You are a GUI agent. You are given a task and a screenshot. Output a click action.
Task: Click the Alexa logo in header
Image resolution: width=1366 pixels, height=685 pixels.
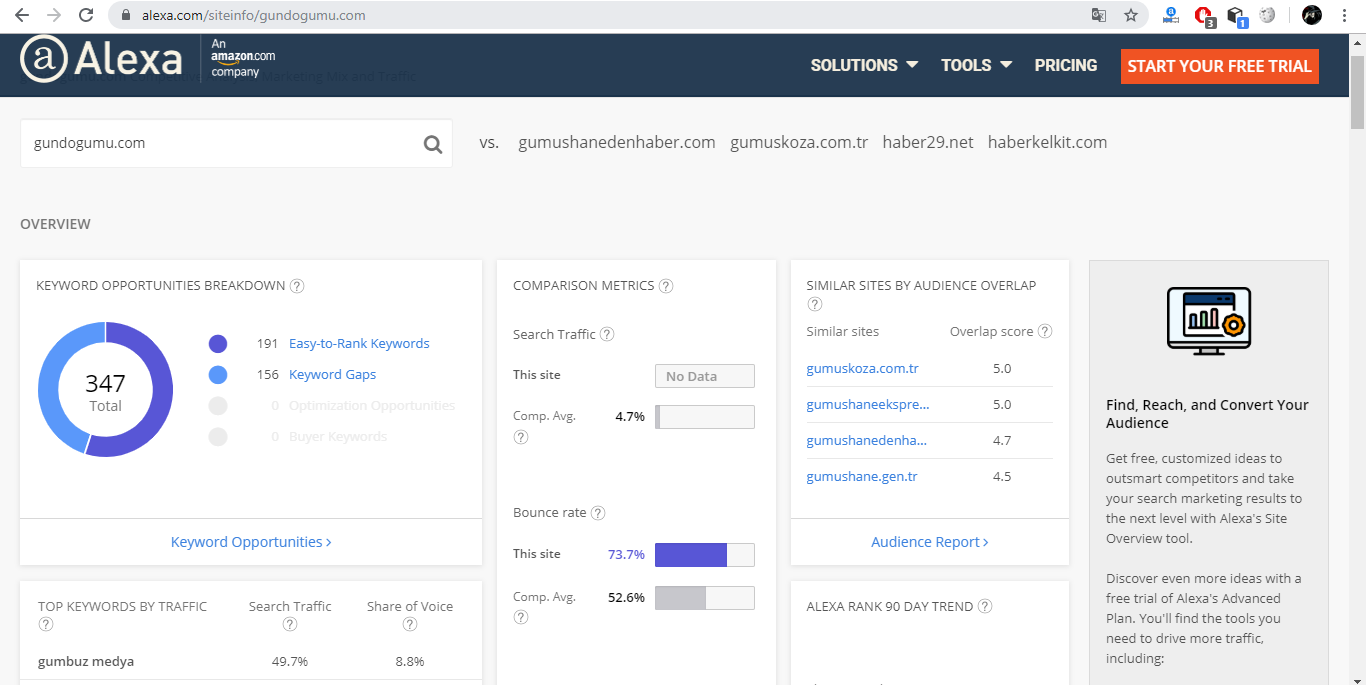click(x=101, y=61)
